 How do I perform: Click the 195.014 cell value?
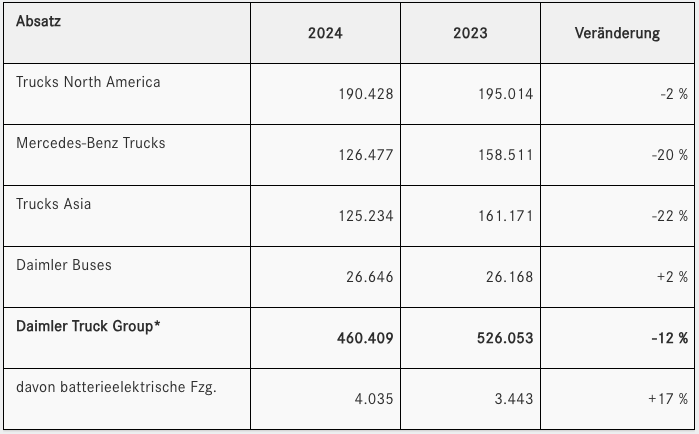pyautogui.click(x=507, y=94)
